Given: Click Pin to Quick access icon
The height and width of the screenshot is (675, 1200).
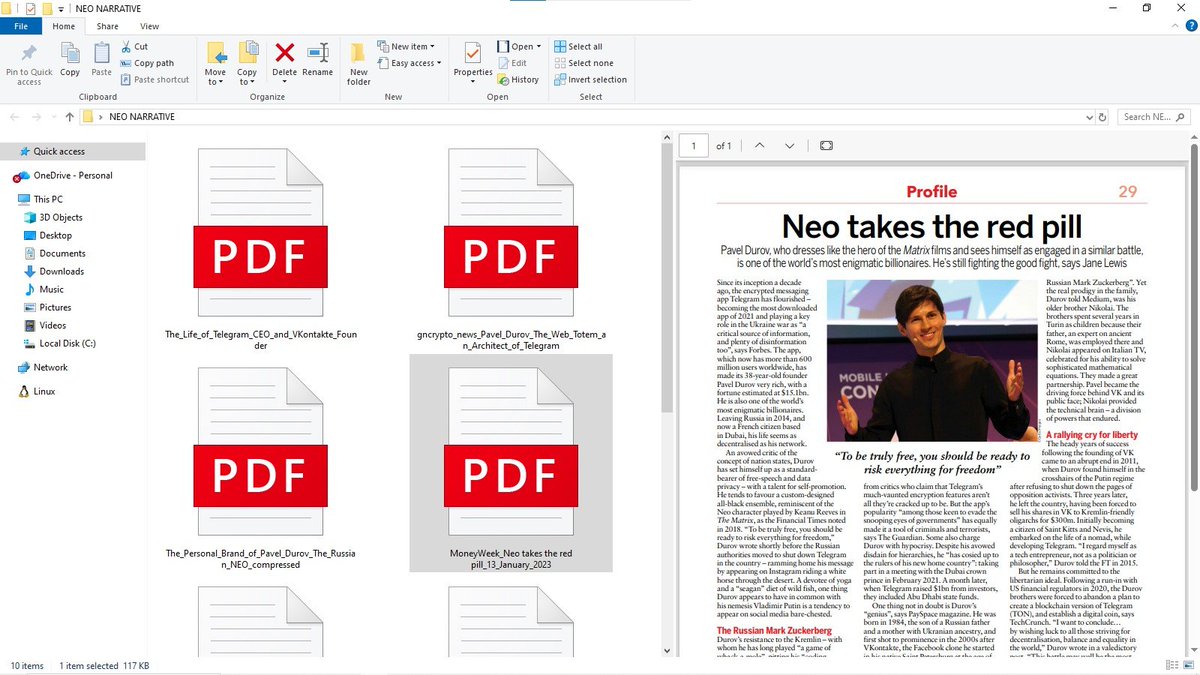Looking at the screenshot, I should point(29,52).
